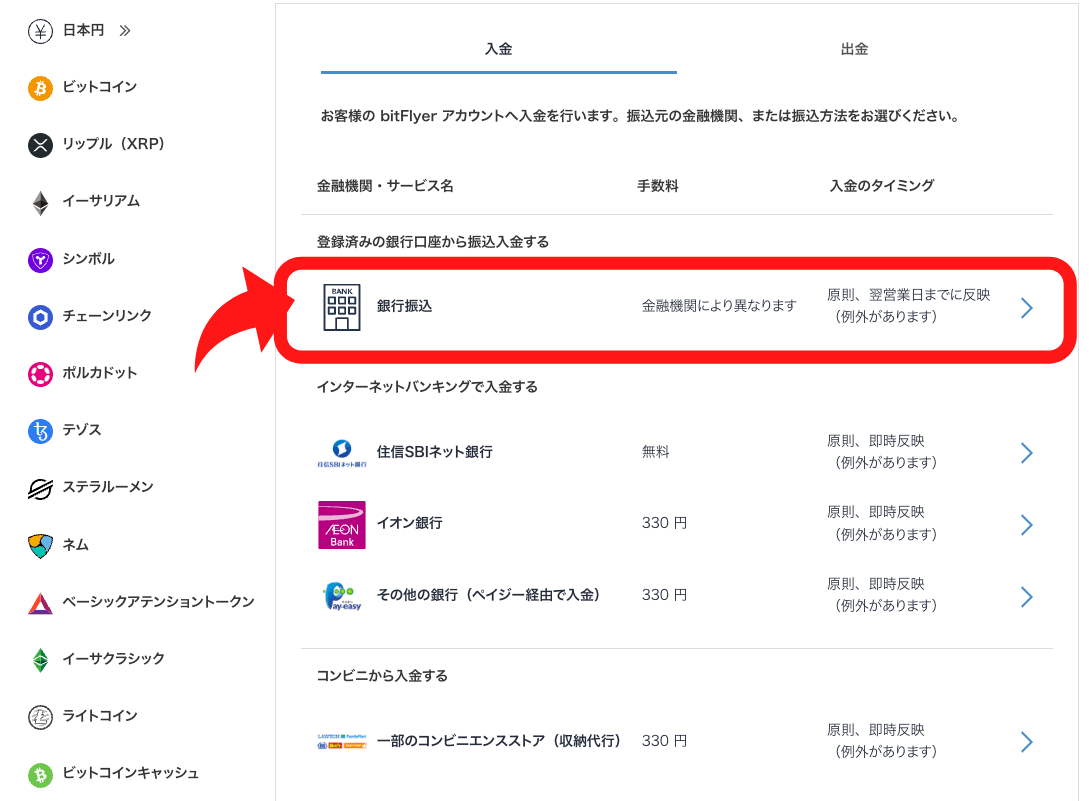Click the Tezos blue icon
Image resolution: width=1089 pixels, height=801 pixels.
coord(40,431)
